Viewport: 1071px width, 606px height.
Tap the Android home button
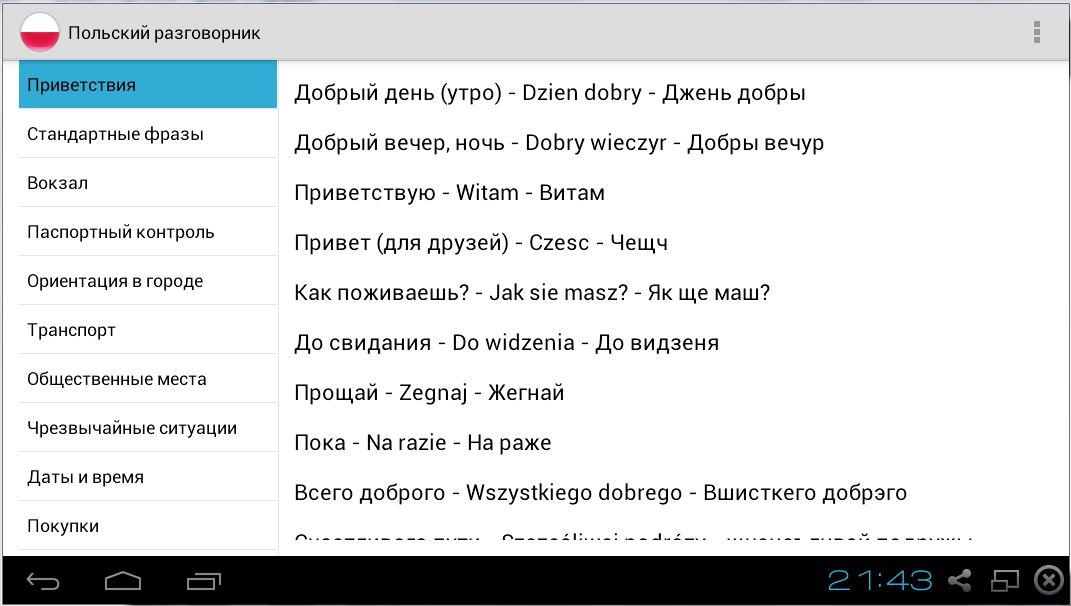[x=123, y=581]
